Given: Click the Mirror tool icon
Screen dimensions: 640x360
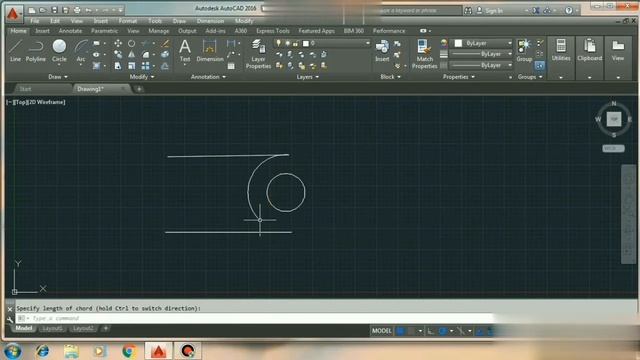Looking at the screenshot, I should [131, 54].
